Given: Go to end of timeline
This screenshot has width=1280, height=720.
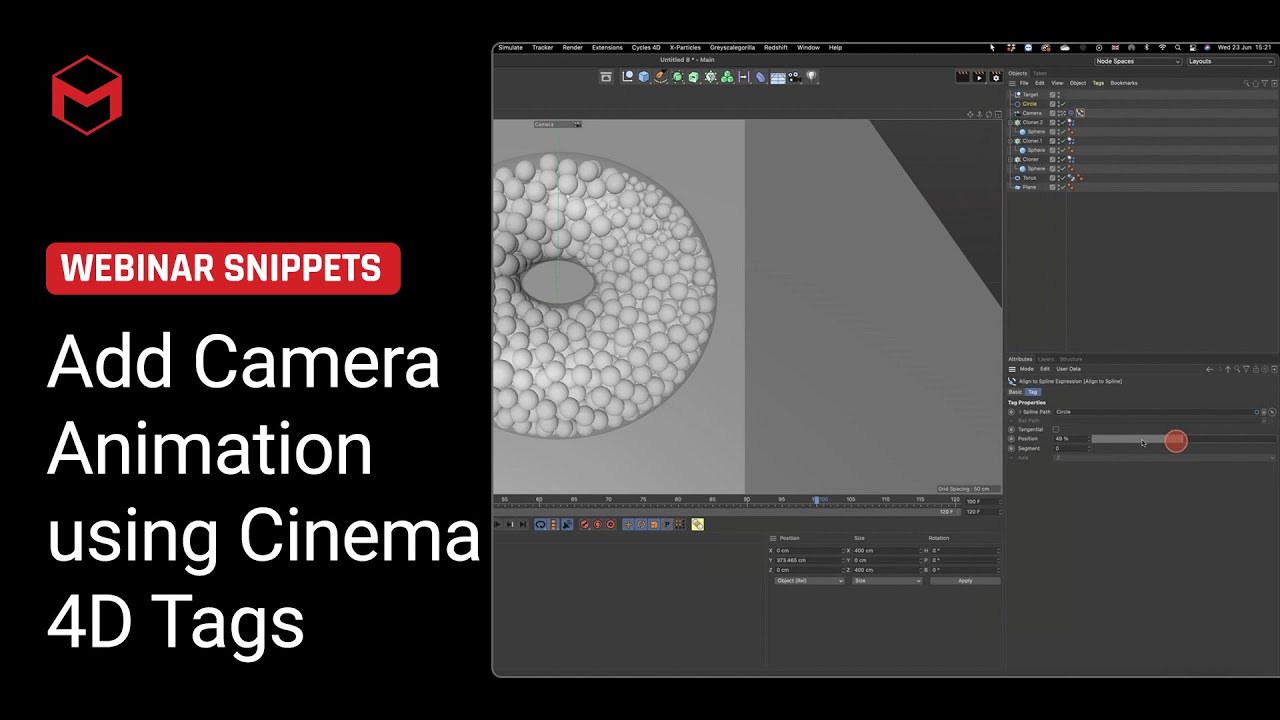Looking at the screenshot, I should [523, 524].
